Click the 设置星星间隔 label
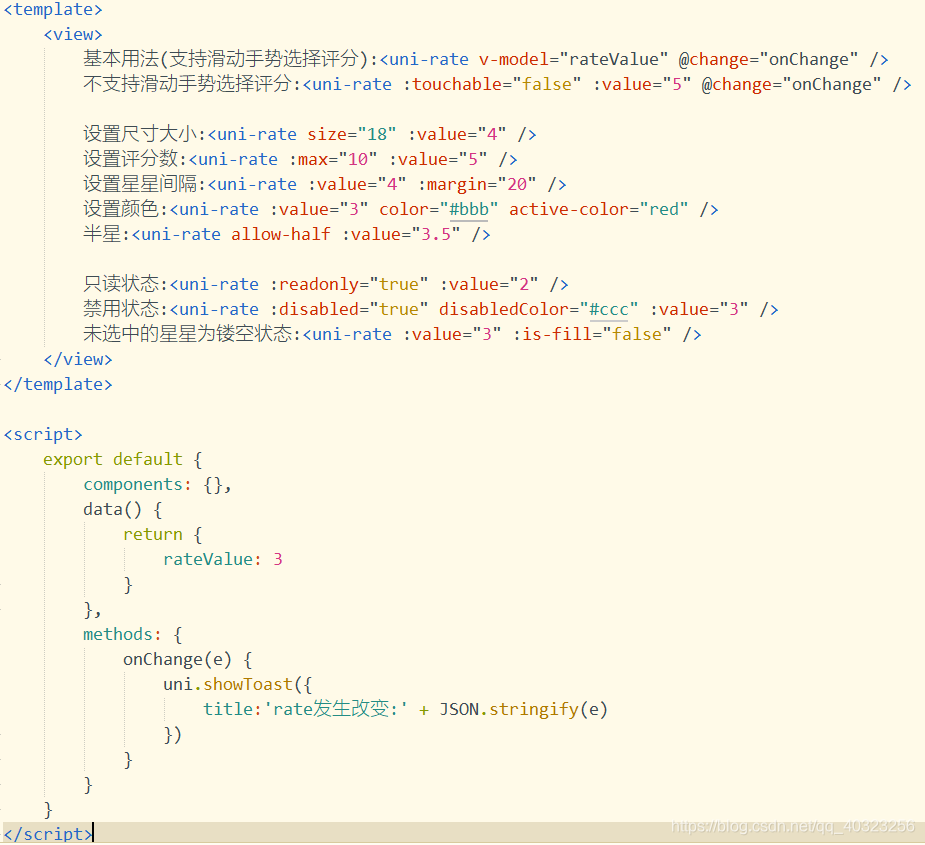This screenshot has height=845, width=925. 140,184
